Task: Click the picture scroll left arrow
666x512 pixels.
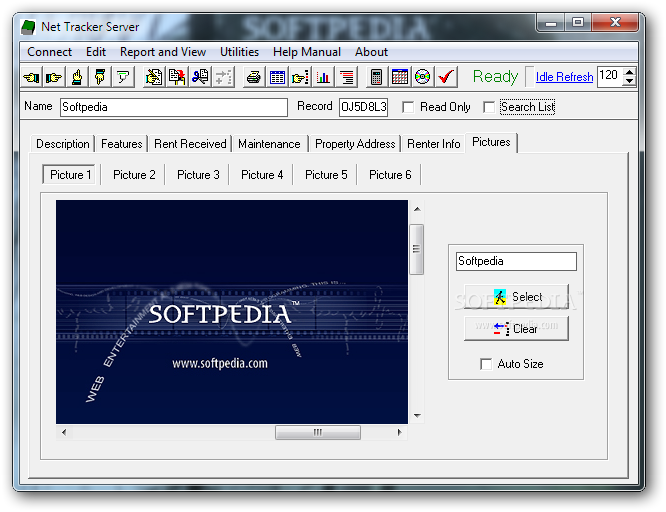Action: pos(64,432)
